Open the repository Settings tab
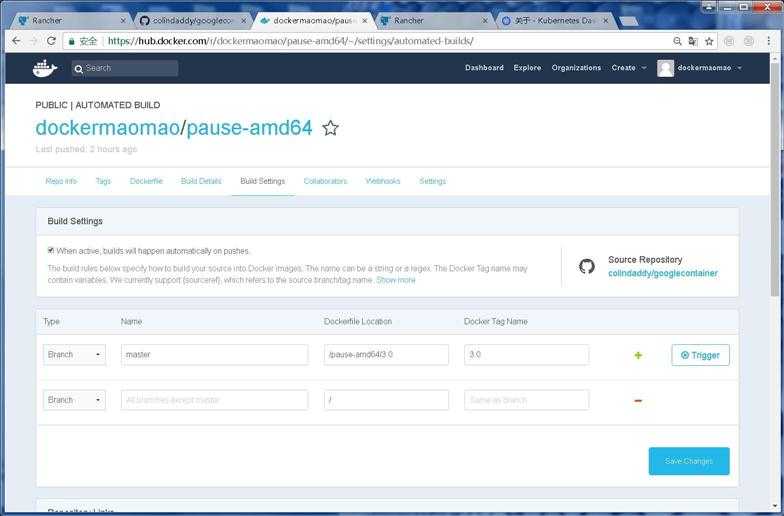Screen dimensions: 784x516 [432, 181]
